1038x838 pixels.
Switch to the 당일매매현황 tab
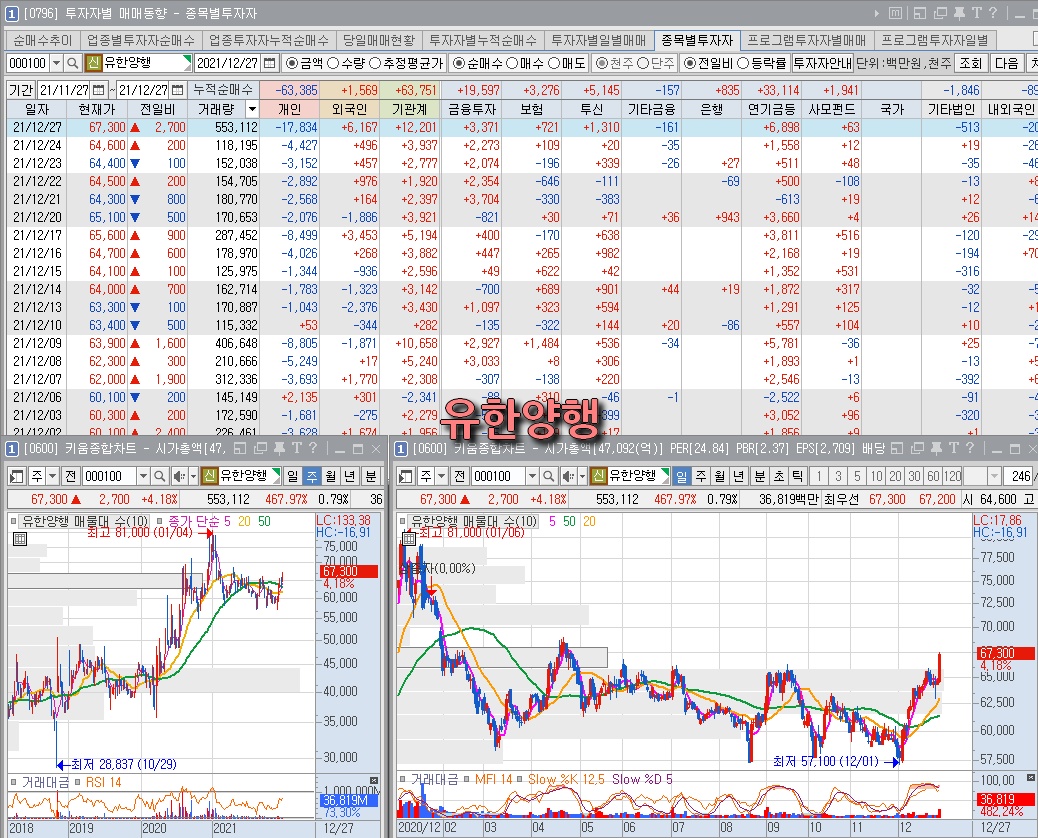tap(379, 40)
